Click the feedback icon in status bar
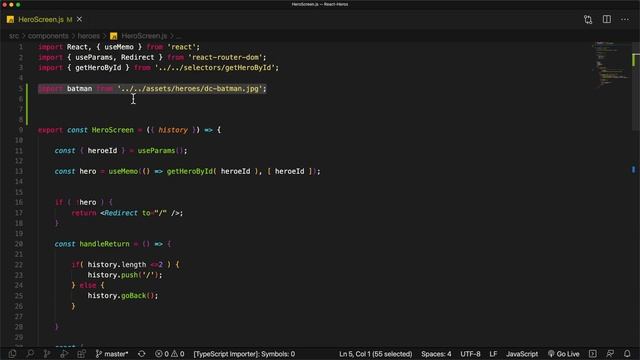Screen dimensions: 640x360 610,354
